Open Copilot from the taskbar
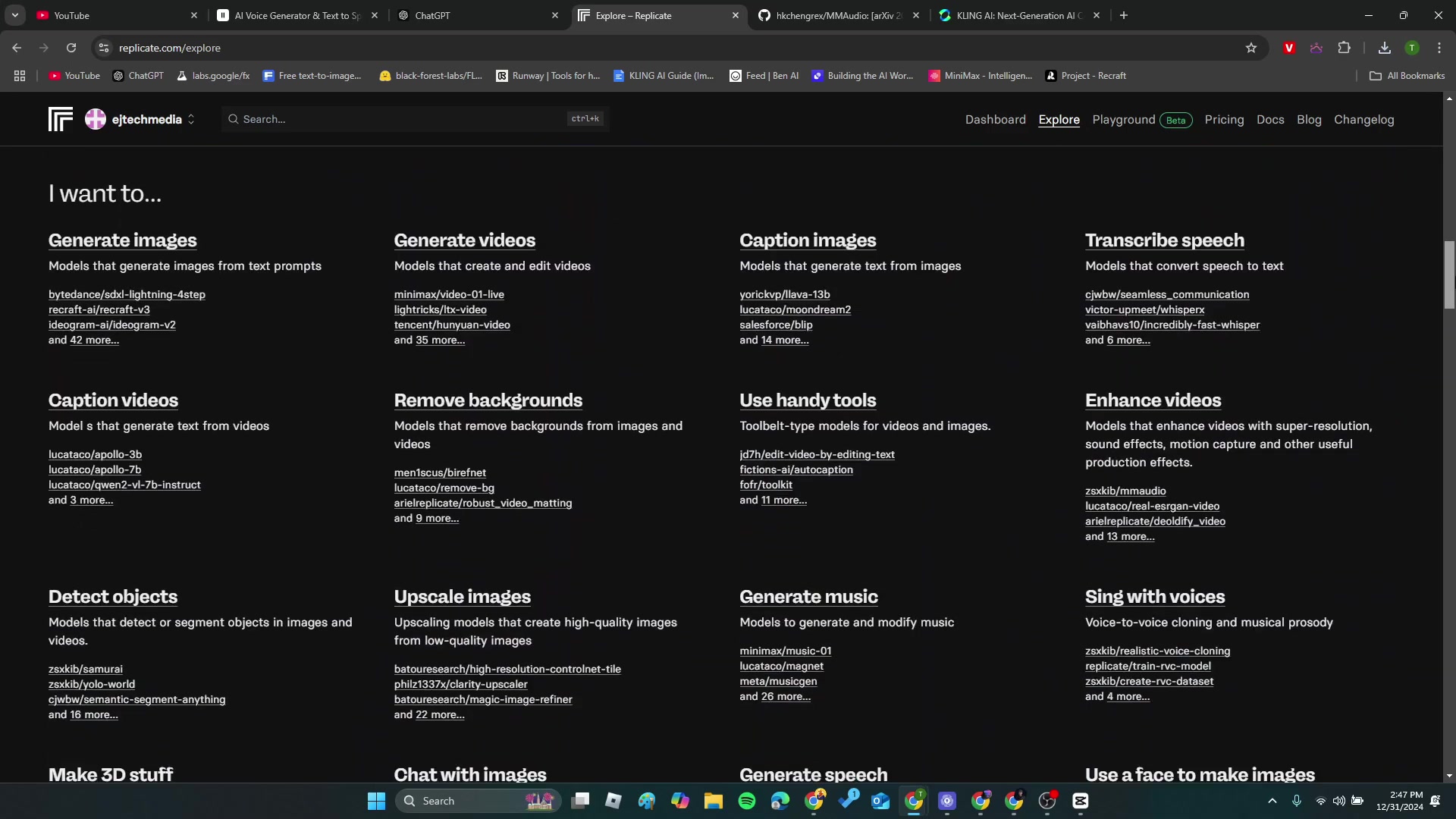The height and width of the screenshot is (819, 1456). (680, 801)
